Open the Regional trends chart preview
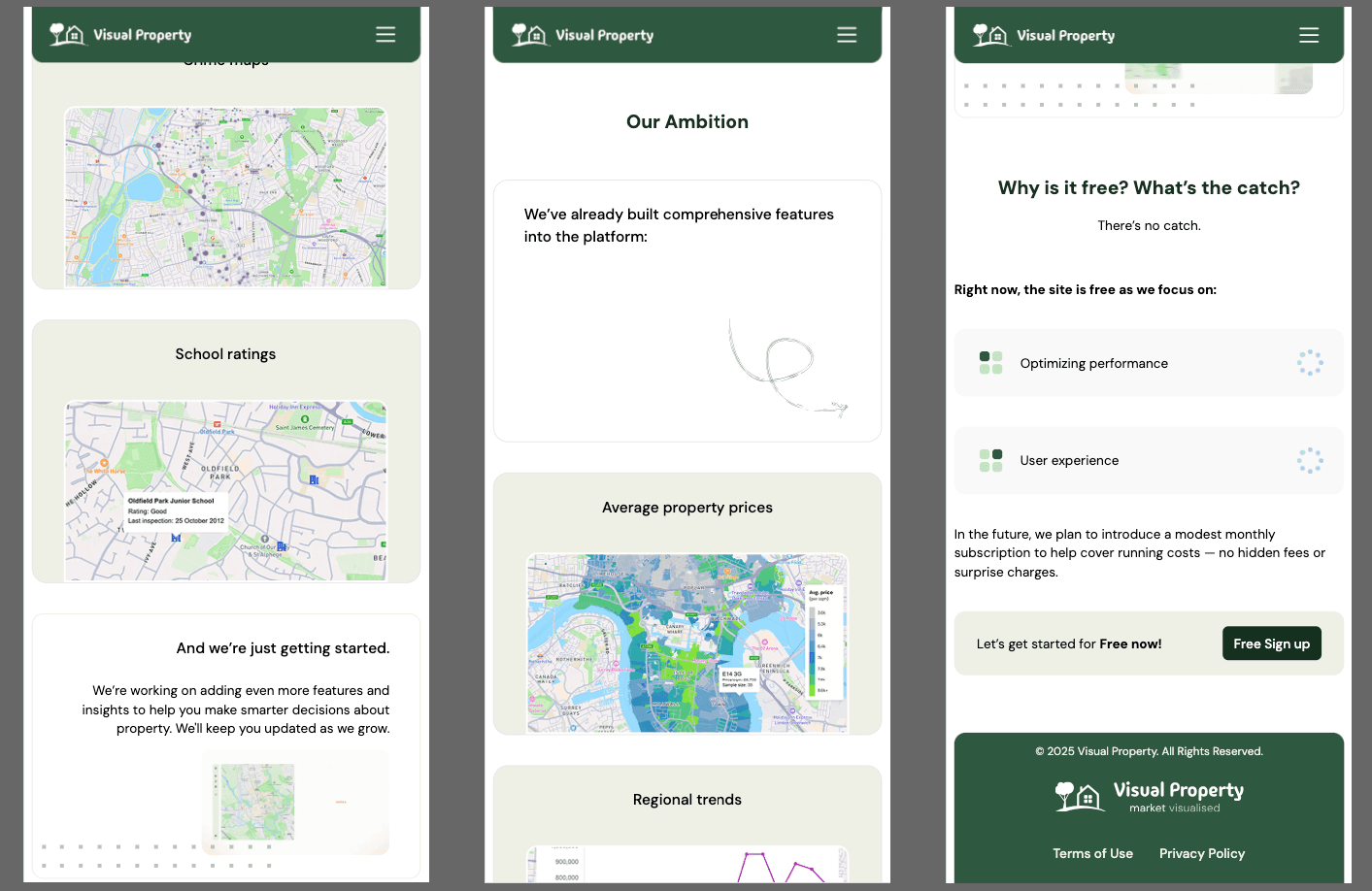 pos(687,864)
